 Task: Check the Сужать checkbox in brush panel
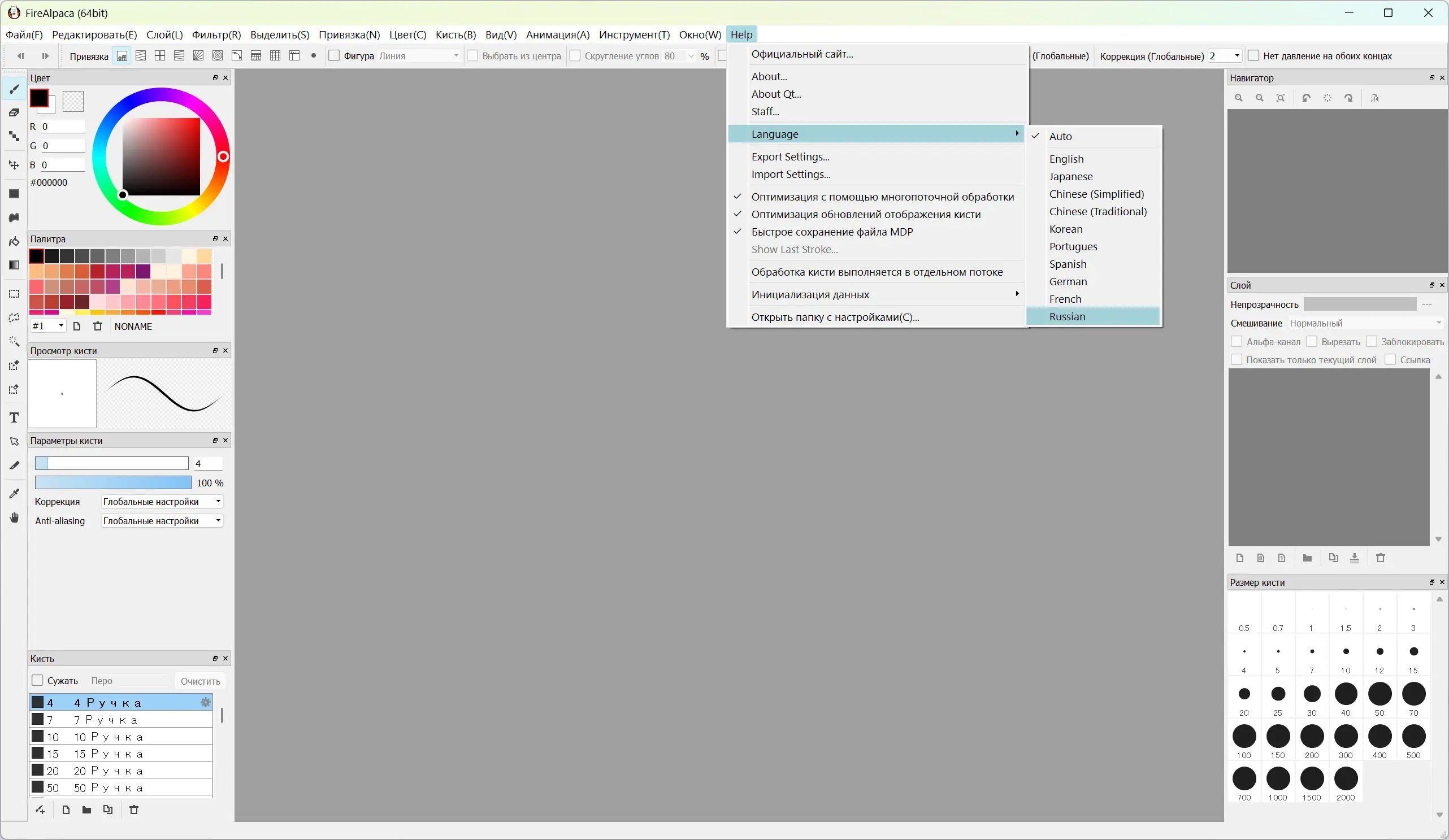(37, 681)
